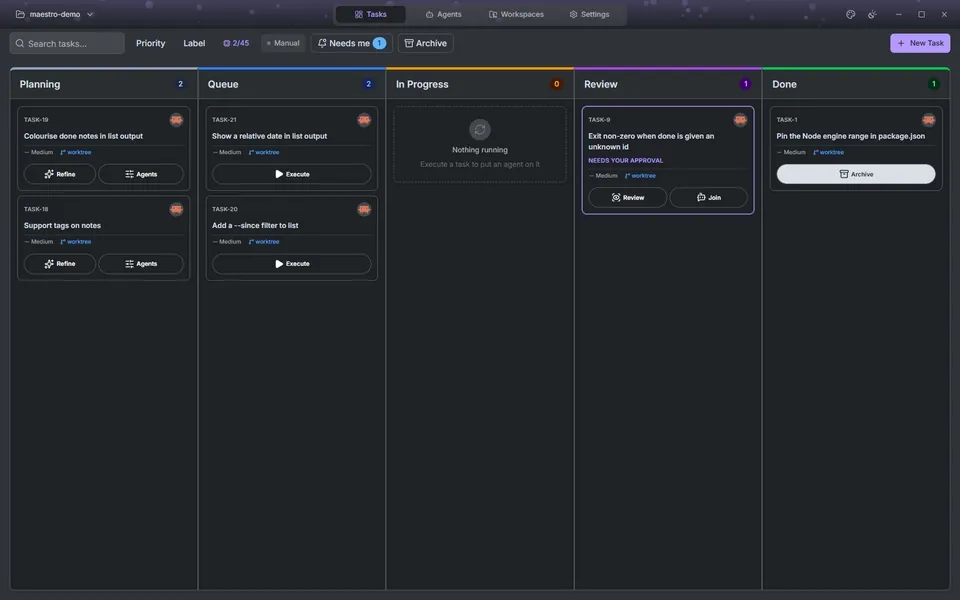Click the In Progress count badge
This screenshot has height=600, width=960.
click(x=556, y=84)
